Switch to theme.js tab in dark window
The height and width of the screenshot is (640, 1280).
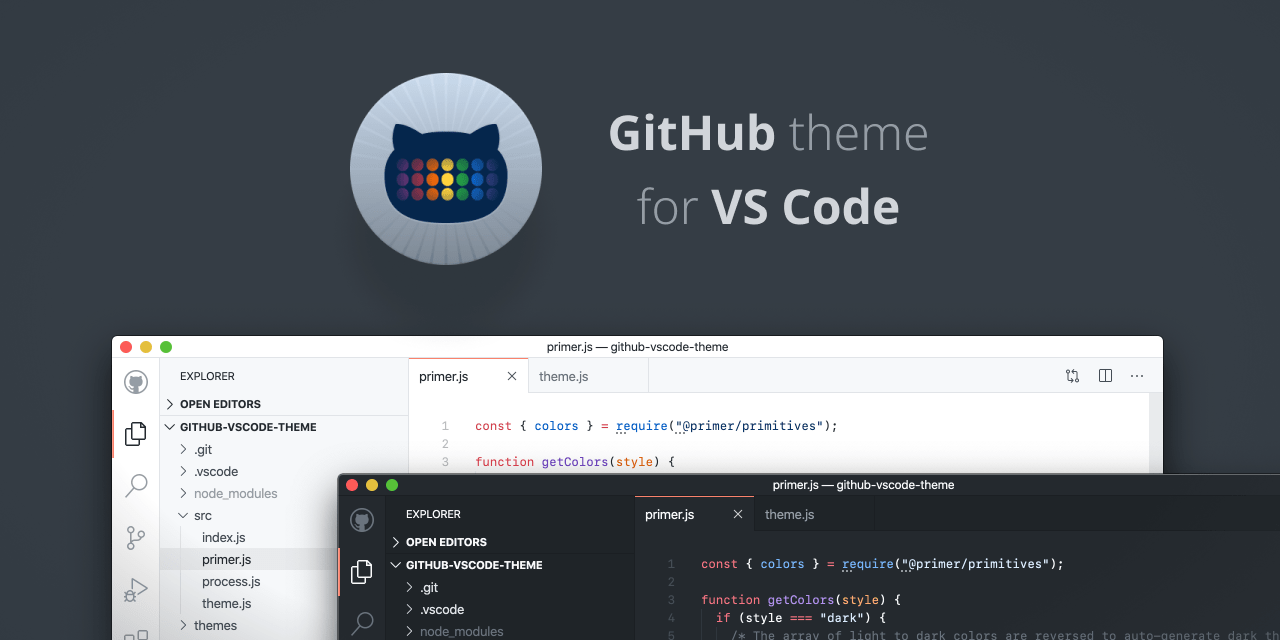tap(815, 514)
